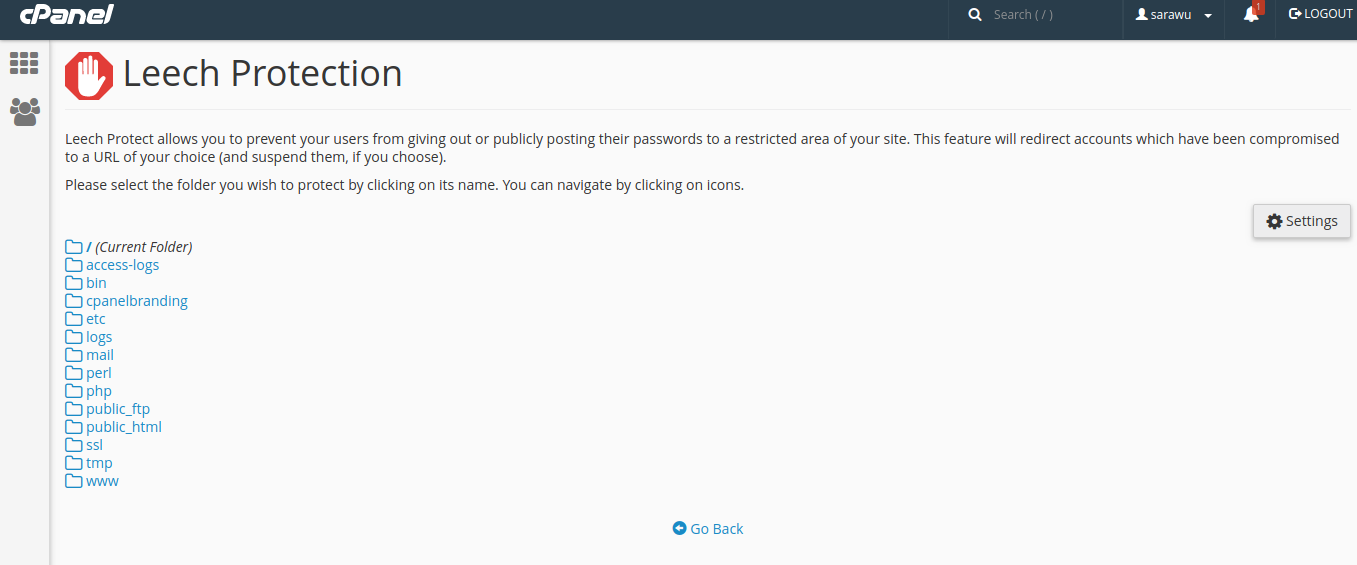Expand the sarawu user dropdown
This screenshot has width=1357, height=565.
click(1173, 15)
